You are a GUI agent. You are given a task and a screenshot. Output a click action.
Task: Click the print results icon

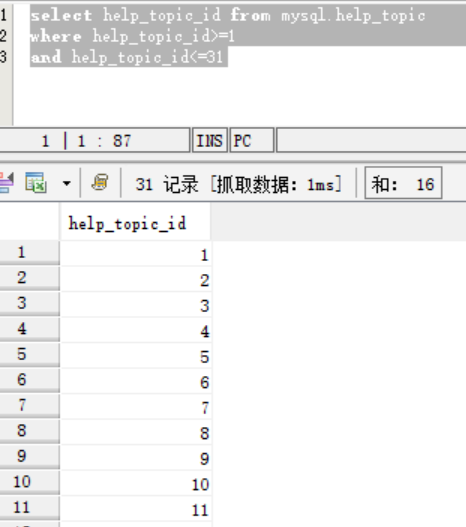[x=100, y=183]
